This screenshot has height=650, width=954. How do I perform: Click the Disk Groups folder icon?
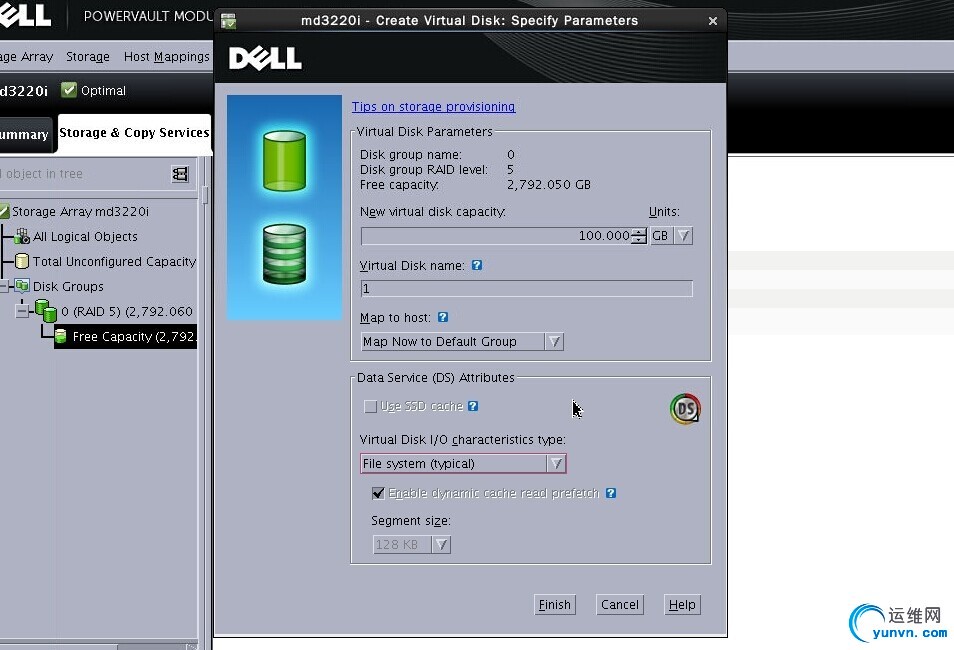[x=22, y=285]
